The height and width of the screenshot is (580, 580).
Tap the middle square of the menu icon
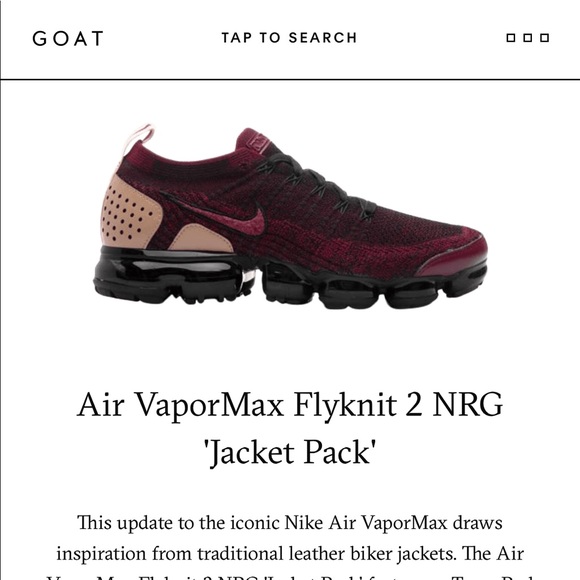click(528, 38)
